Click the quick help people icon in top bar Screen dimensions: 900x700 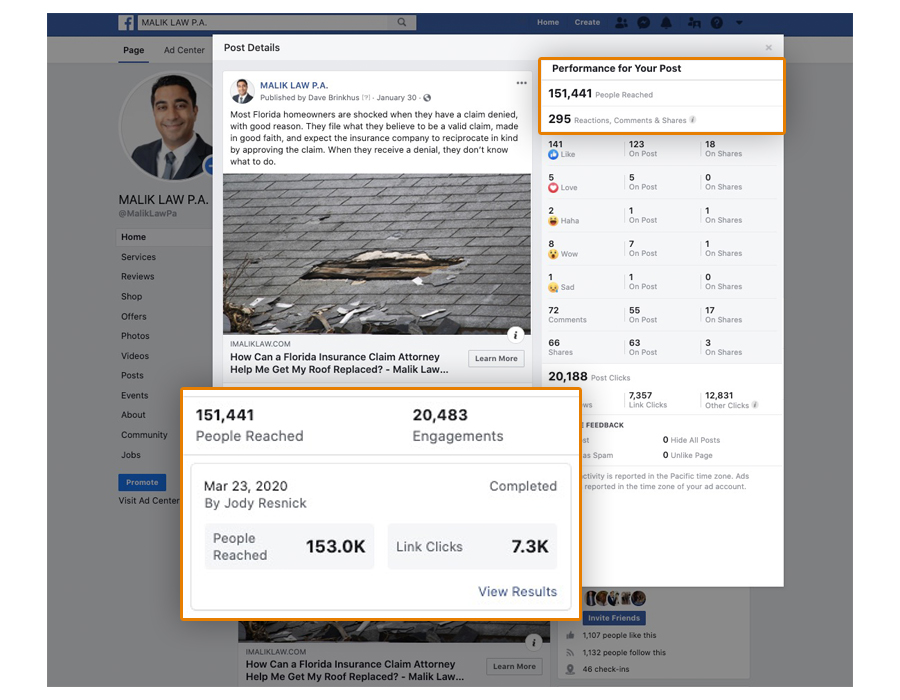[694, 22]
